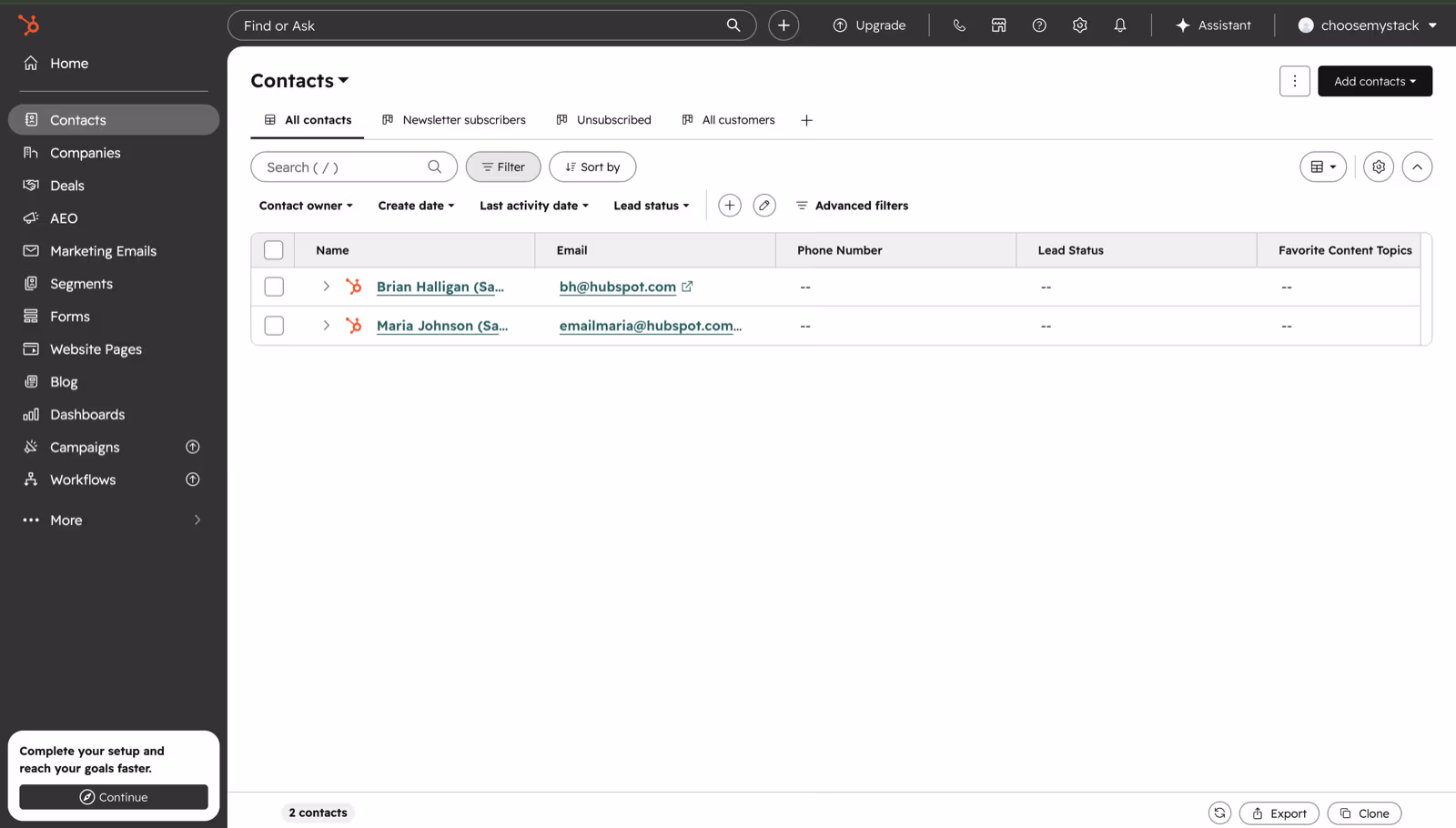
Task: Open Maria Johnson contact record
Action: tap(442, 326)
